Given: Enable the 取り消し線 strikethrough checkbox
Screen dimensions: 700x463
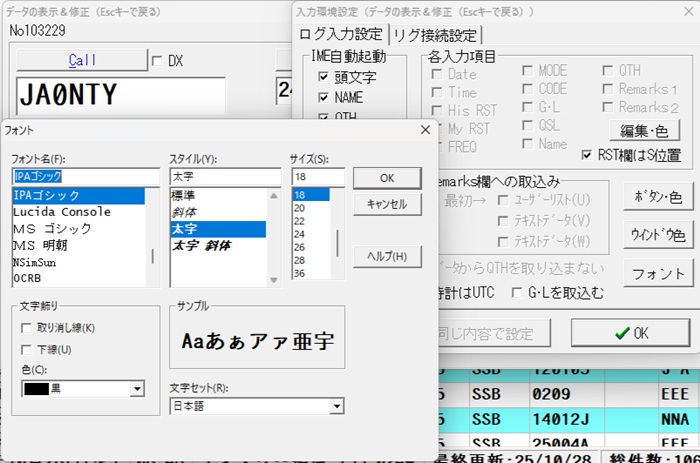Looking at the screenshot, I should click(x=27, y=328).
